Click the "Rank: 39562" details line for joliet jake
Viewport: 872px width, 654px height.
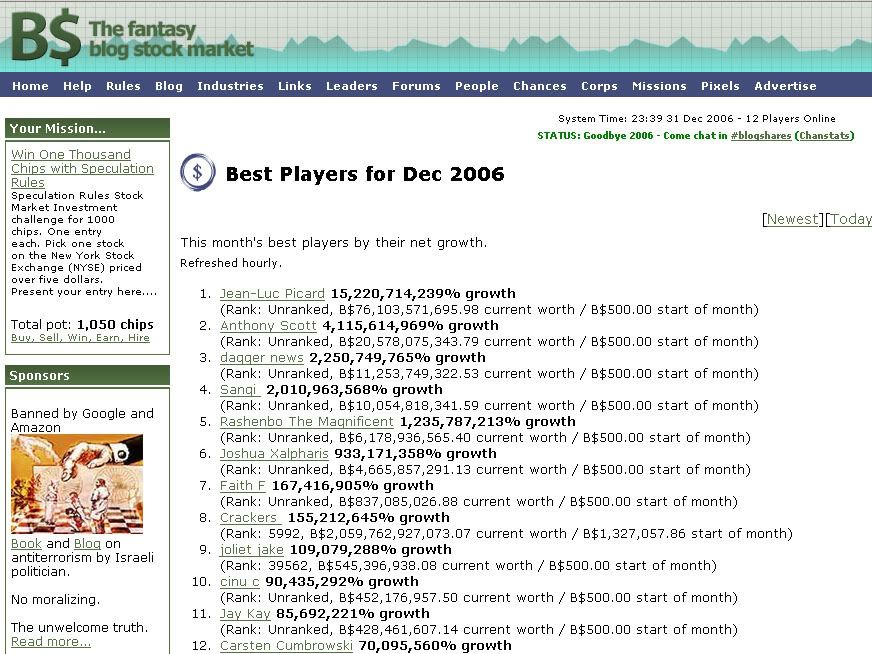[468, 566]
